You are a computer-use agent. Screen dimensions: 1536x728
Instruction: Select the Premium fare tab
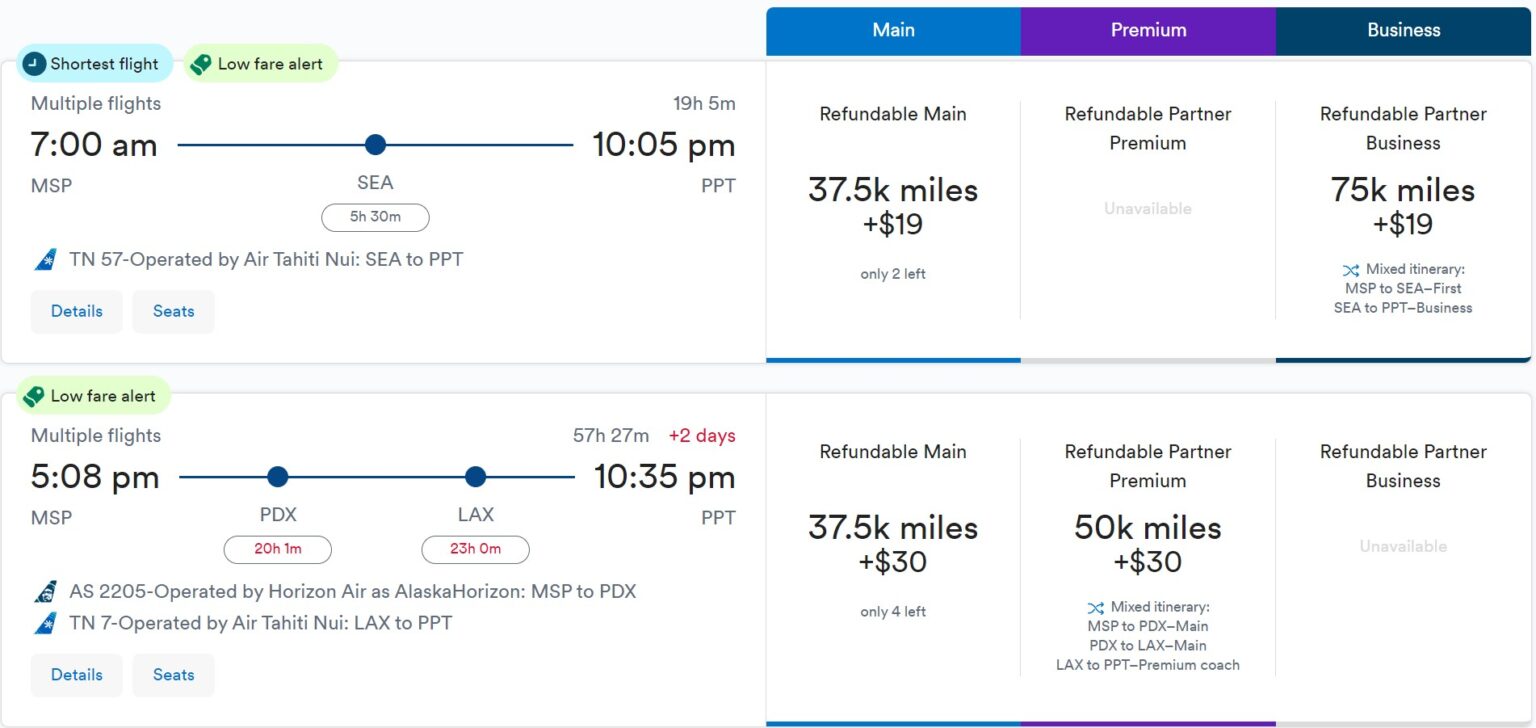click(x=1148, y=30)
